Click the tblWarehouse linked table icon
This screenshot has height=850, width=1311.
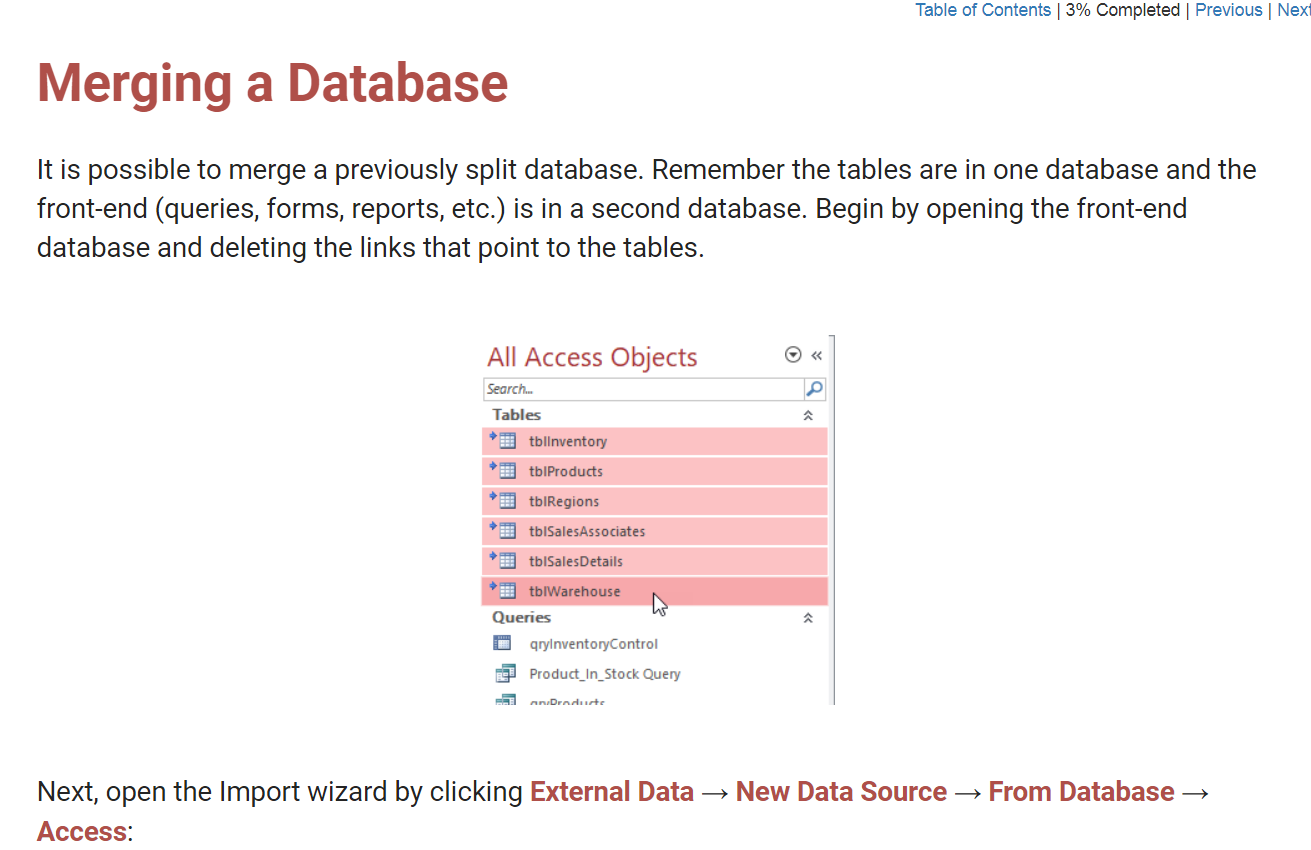(x=503, y=590)
